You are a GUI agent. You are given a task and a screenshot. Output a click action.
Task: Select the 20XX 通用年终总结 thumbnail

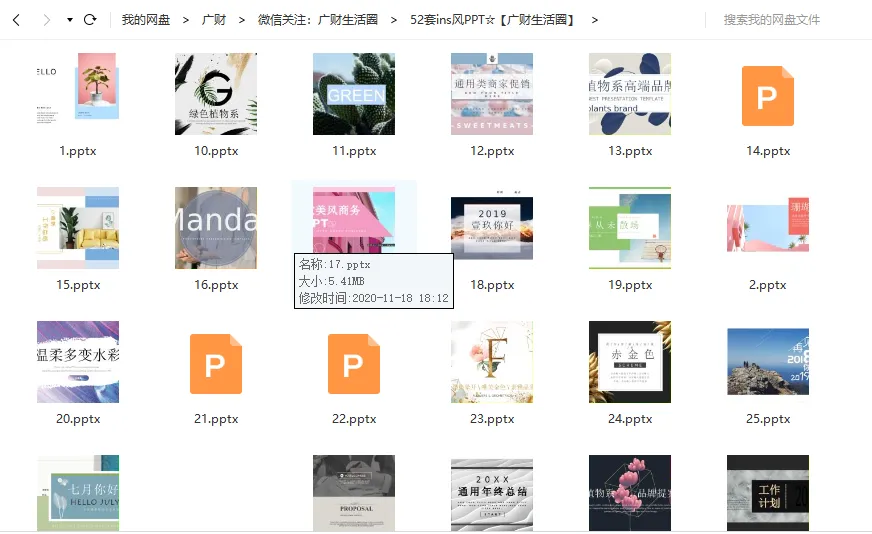492,495
